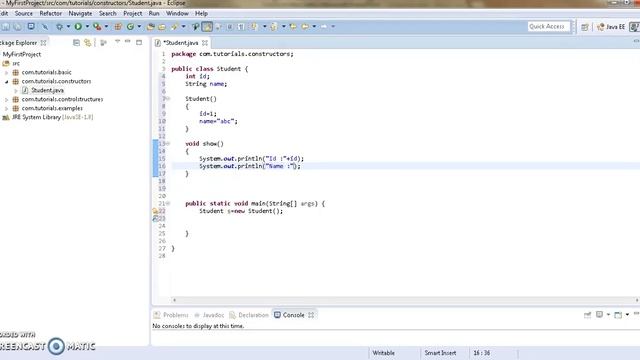Open the Window menu
Viewport: 640px width, 360px height.
[177, 13]
